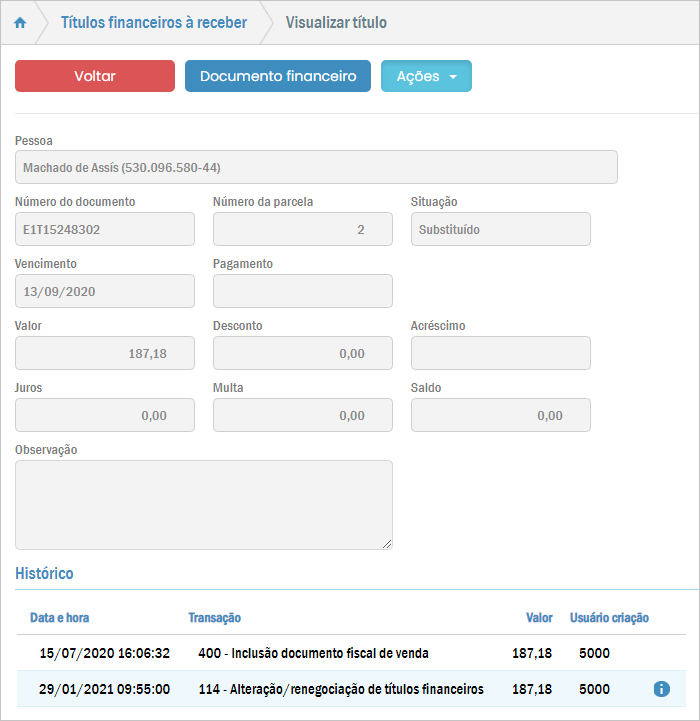Viewport: 700px width, 721px height.
Task: Click the empty Pagamento field
Action: (303, 291)
